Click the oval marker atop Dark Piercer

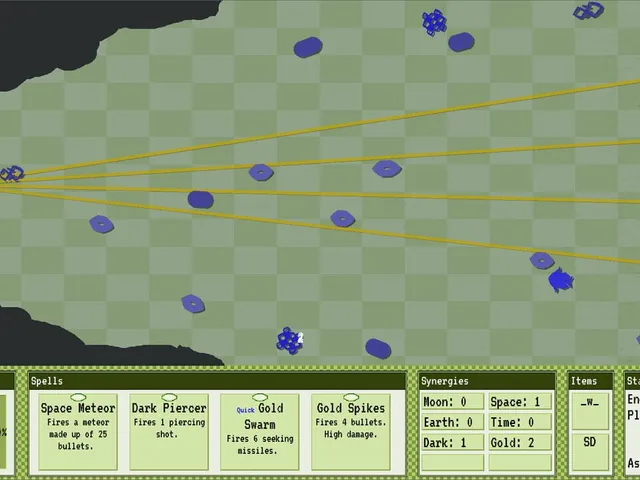tap(169, 397)
